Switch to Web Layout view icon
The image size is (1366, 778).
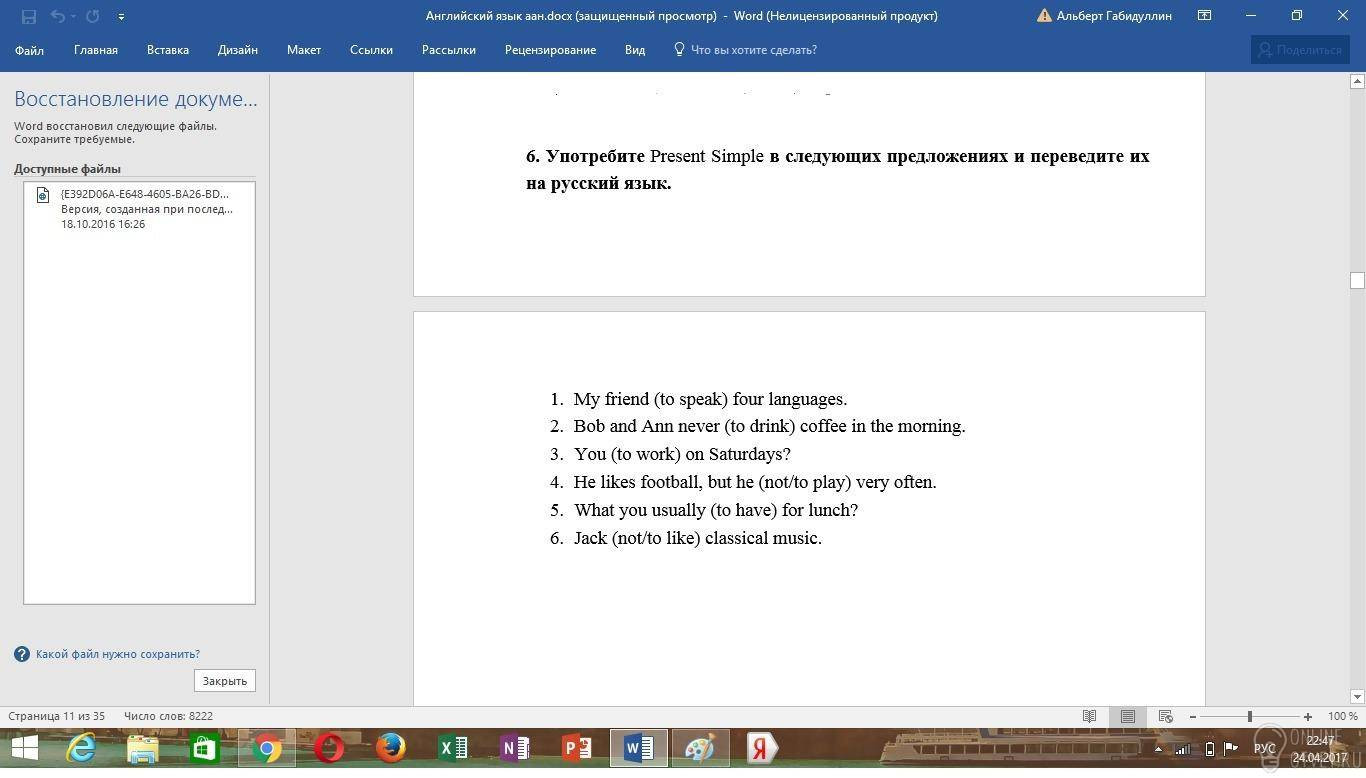1165,716
